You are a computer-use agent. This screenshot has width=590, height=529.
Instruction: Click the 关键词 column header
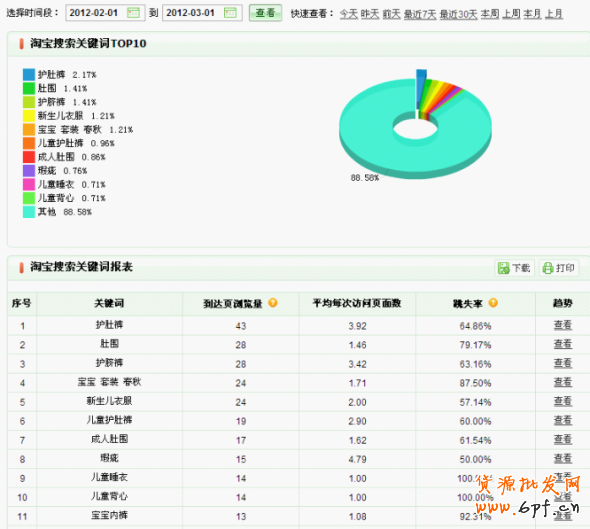[109, 303]
